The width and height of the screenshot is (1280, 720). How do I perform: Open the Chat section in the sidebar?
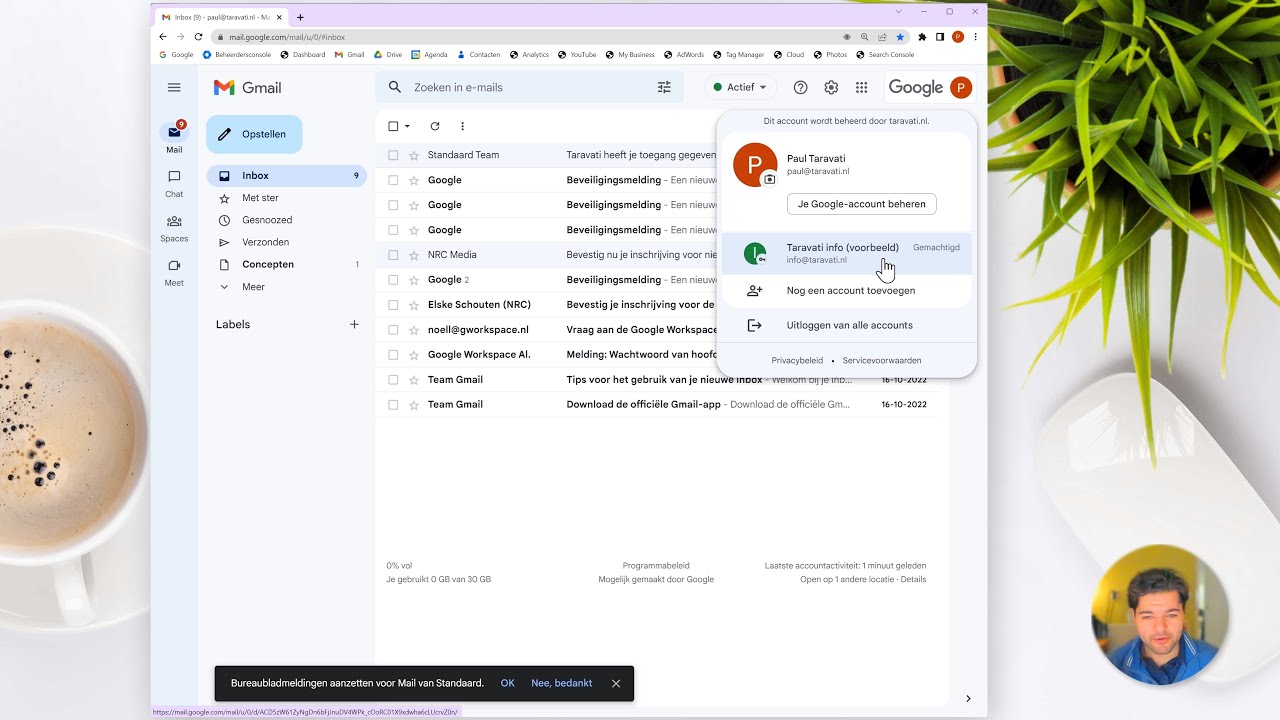tap(174, 183)
